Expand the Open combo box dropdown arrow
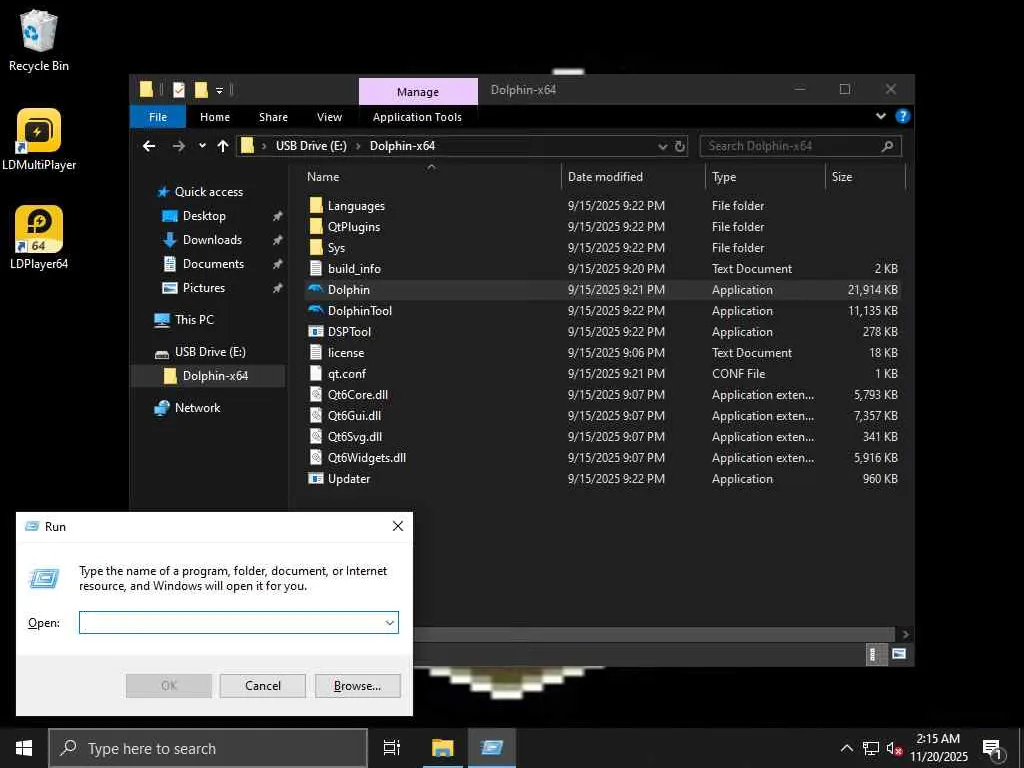 click(x=389, y=623)
